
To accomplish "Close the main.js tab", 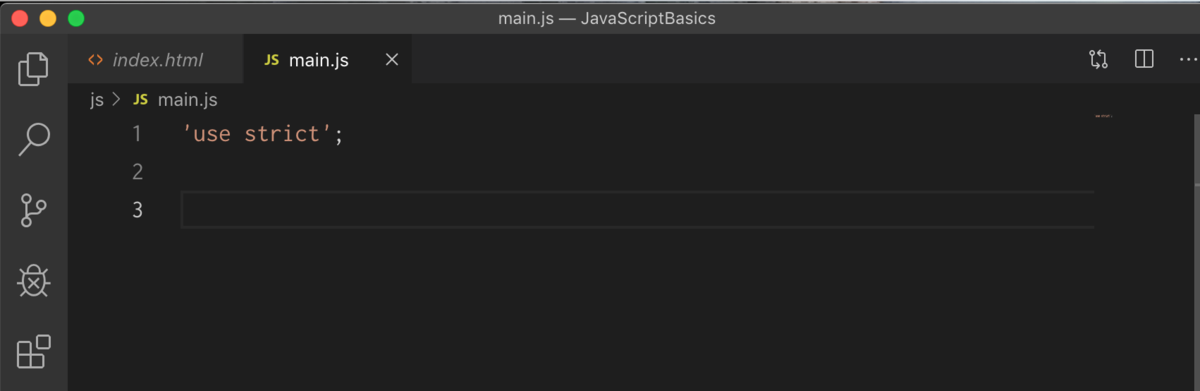I will coord(392,60).
